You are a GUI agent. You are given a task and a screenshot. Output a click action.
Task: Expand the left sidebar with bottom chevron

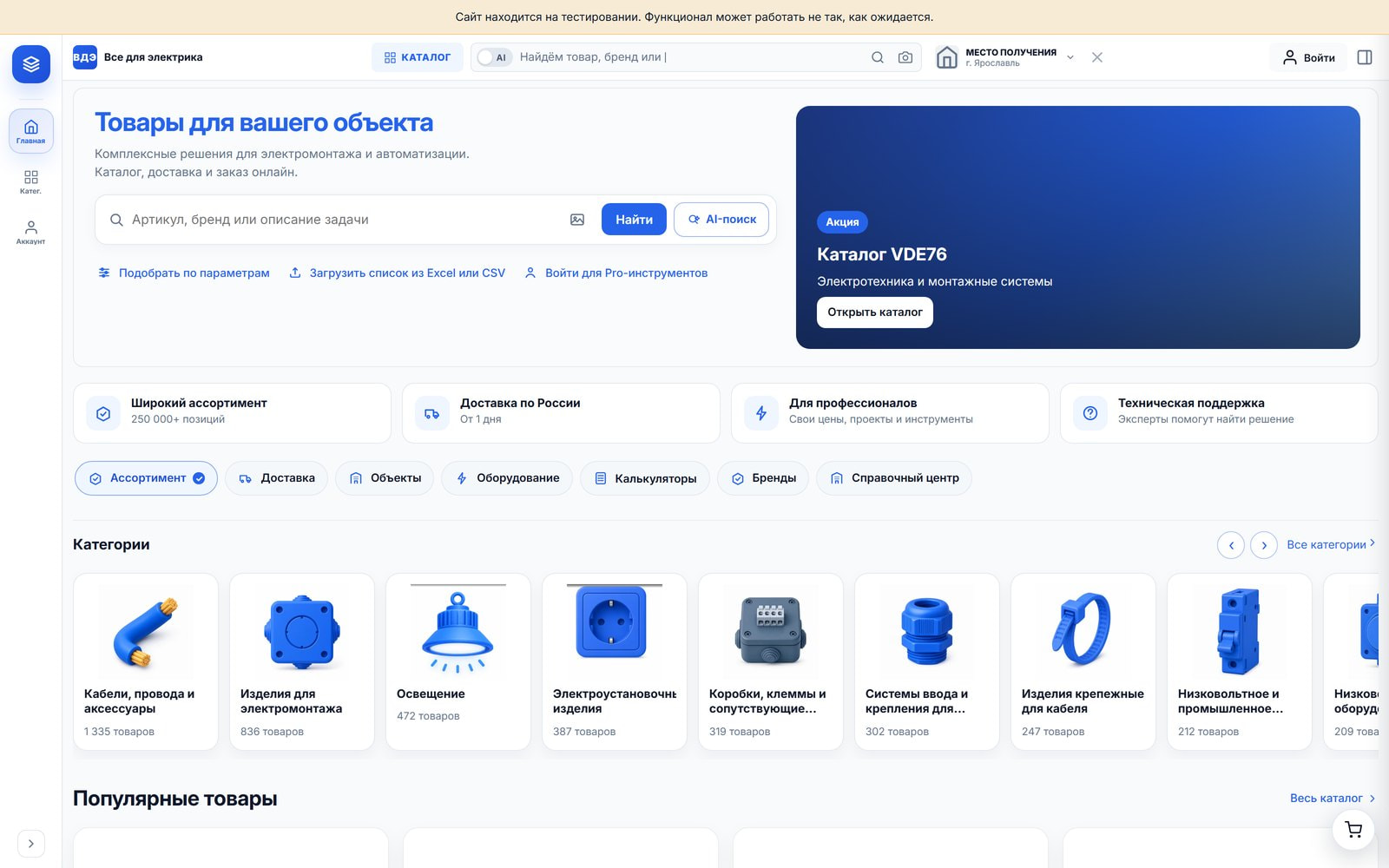coord(31,844)
